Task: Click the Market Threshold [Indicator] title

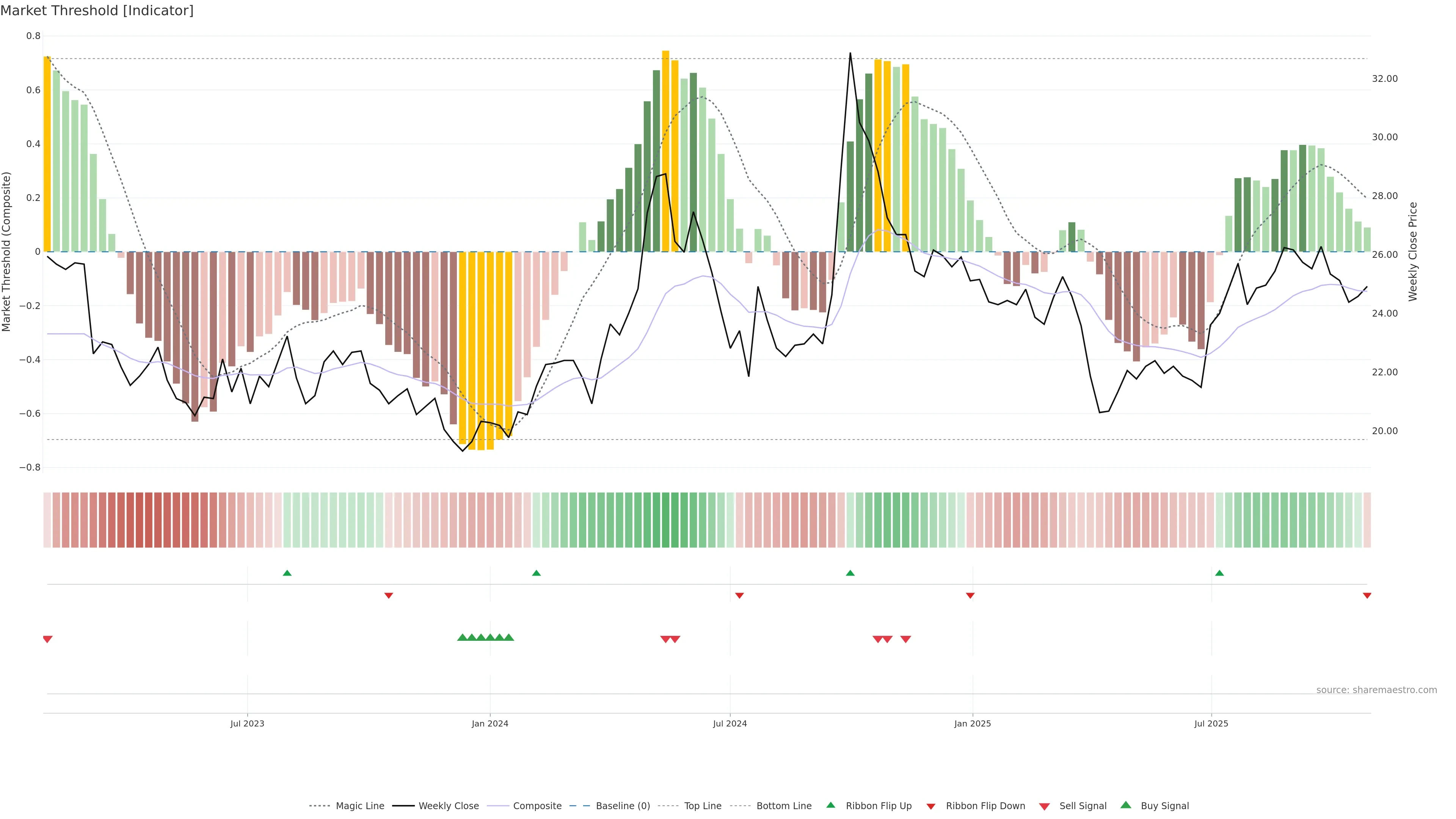Action: pos(97,11)
